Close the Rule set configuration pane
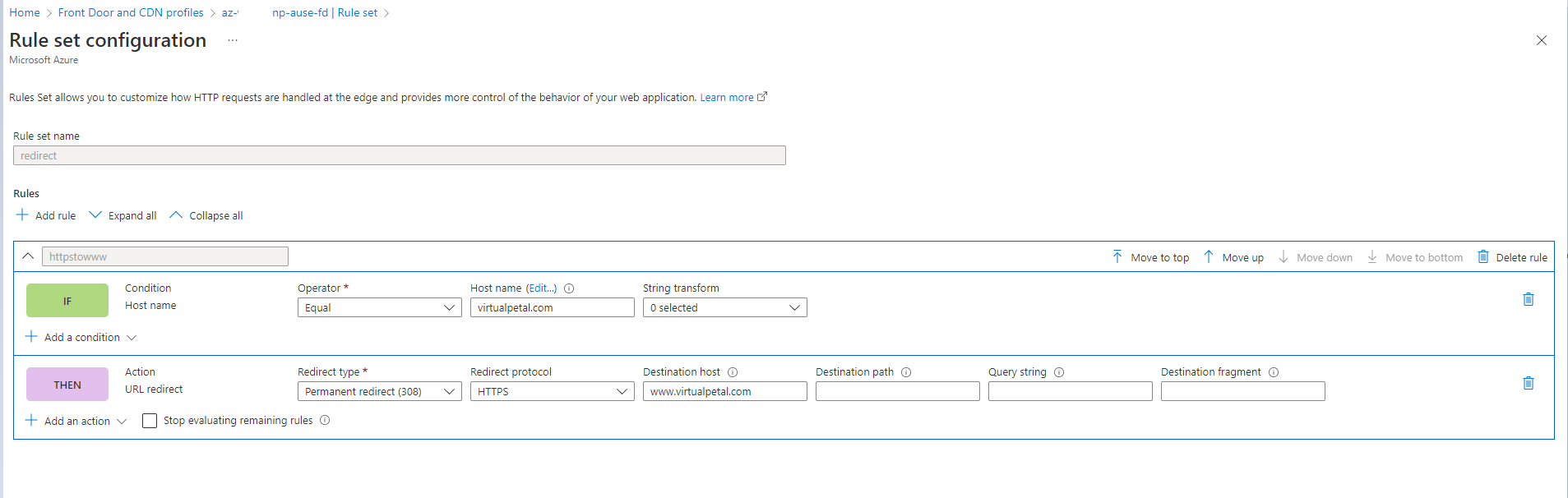The width and height of the screenshot is (1568, 498). [x=1542, y=40]
